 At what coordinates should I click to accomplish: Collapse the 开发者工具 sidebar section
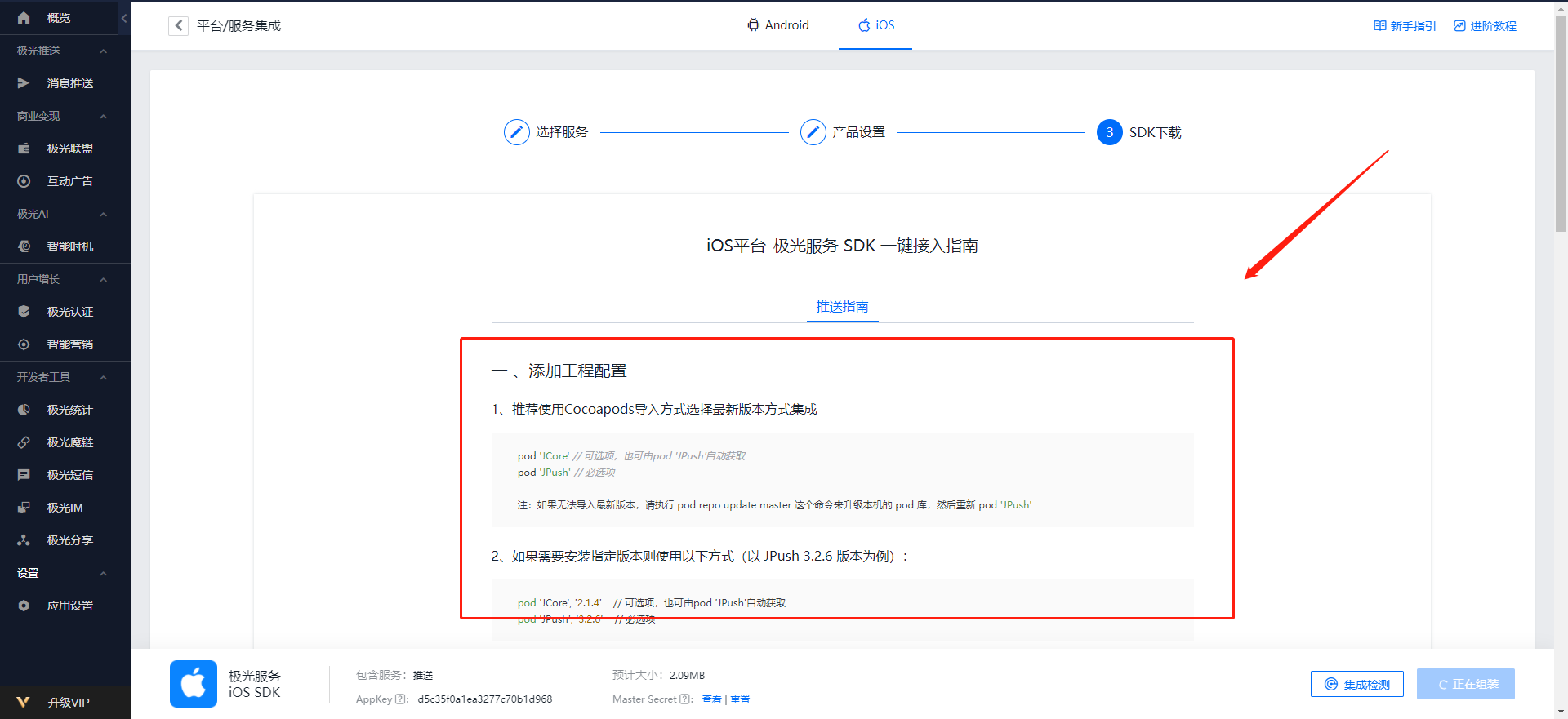(103, 377)
